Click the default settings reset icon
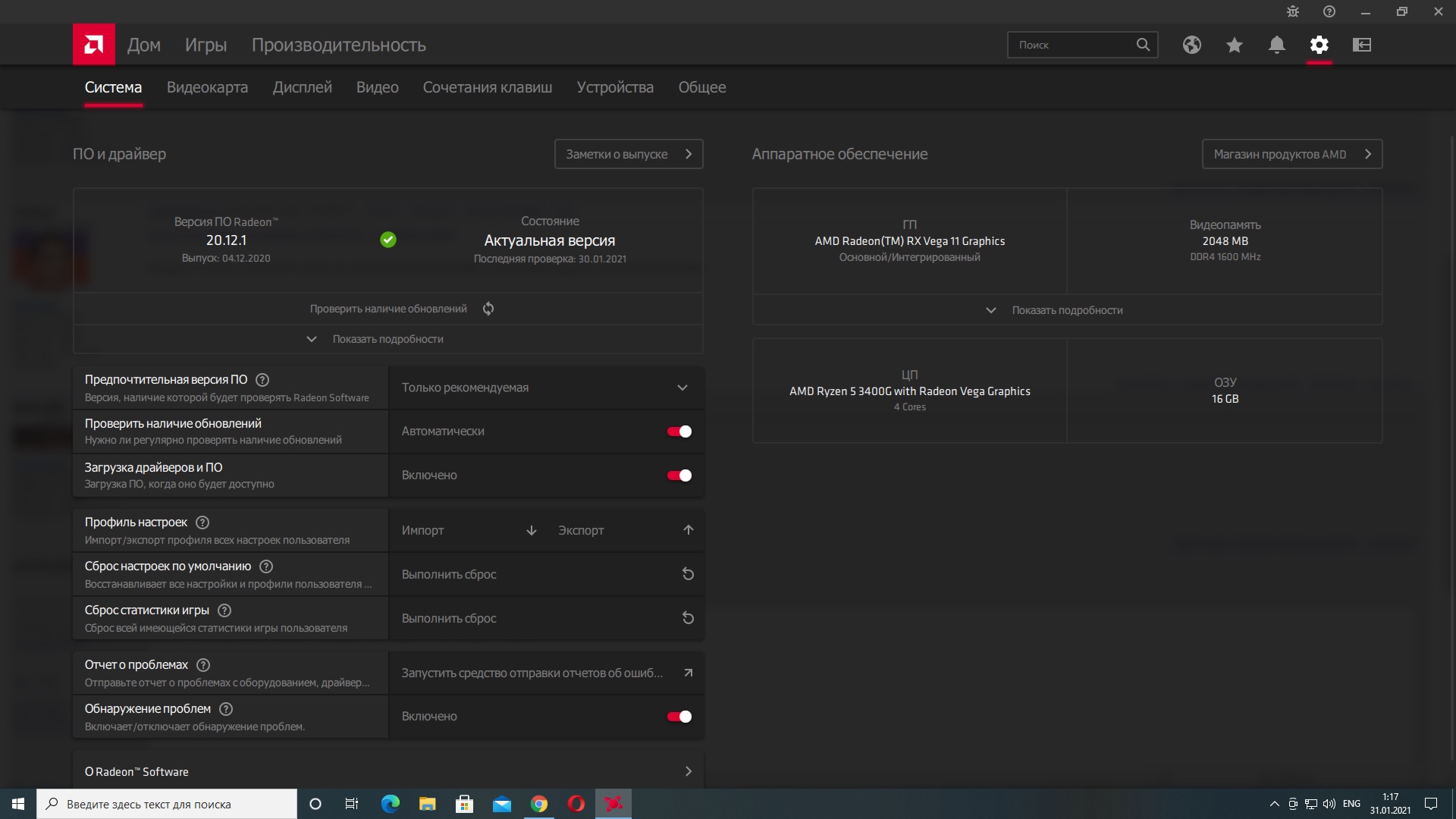The width and height of the screenshot is (1456, 819). coord(688,574)
